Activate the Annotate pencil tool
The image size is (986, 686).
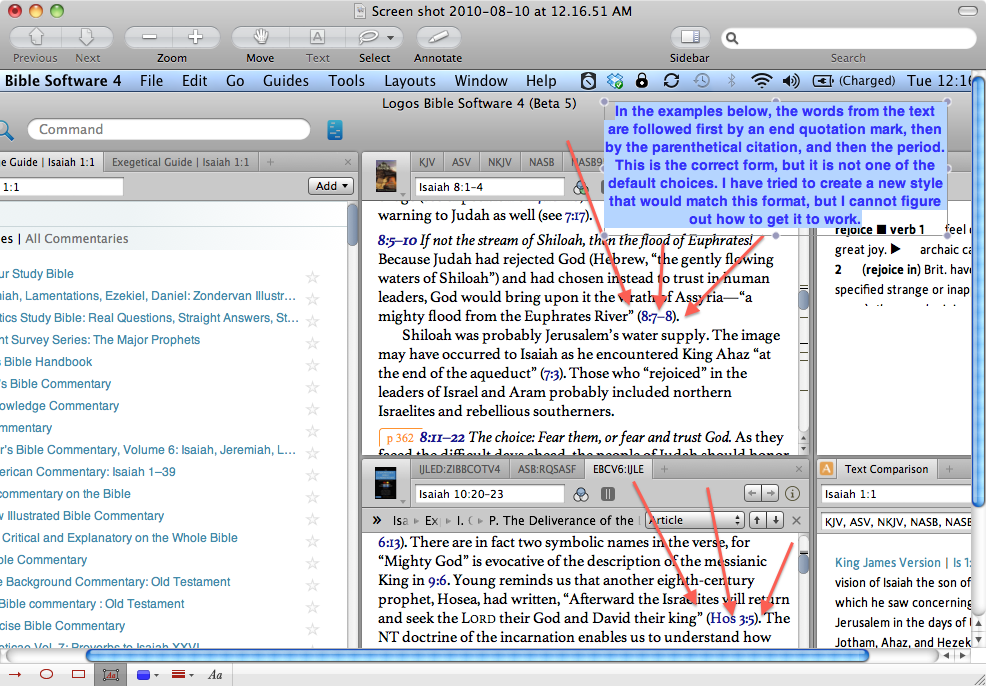pos(438,38)
